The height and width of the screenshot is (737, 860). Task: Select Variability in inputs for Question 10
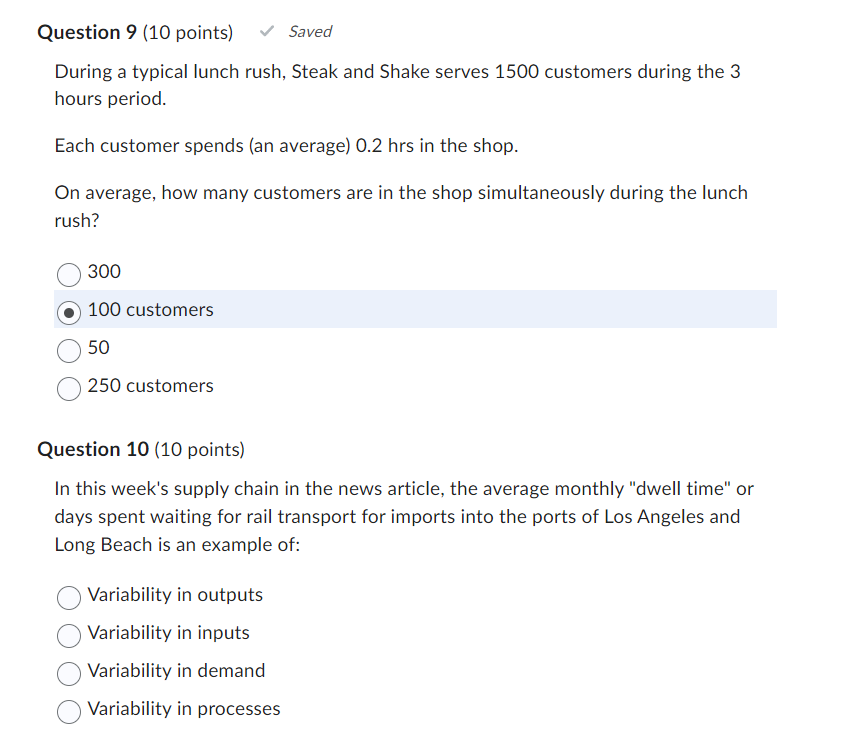tap(69, 636)
